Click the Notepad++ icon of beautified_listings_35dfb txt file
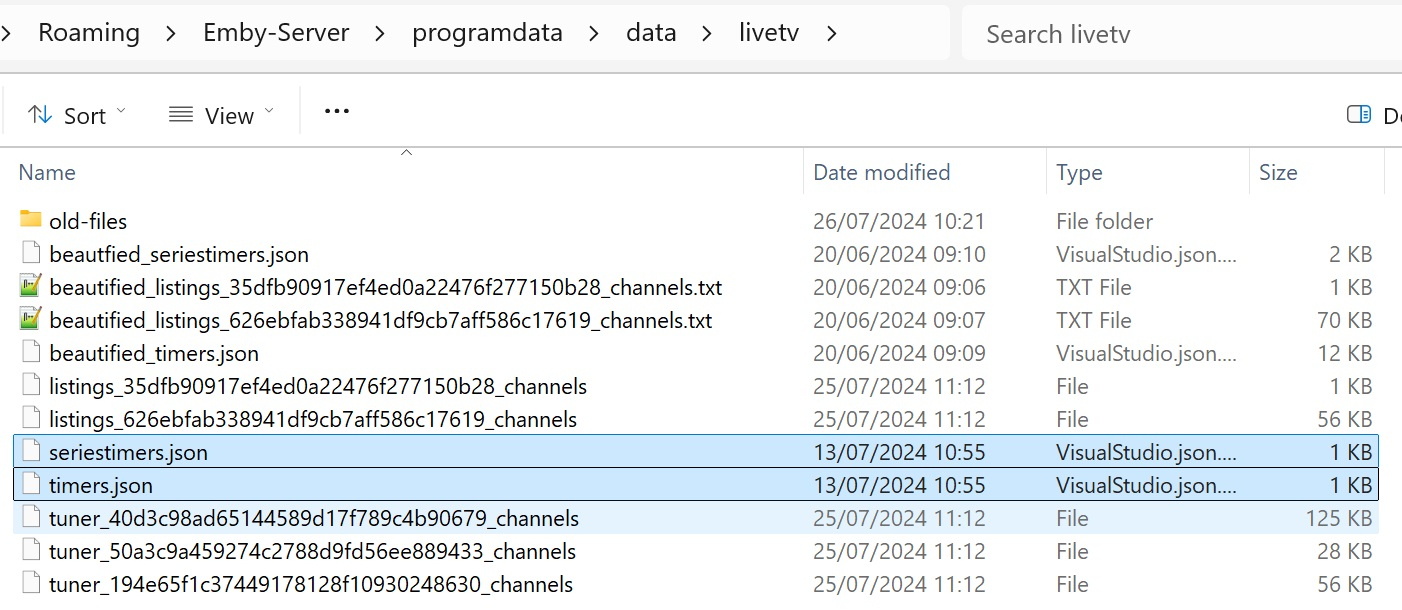This screenshot has height=610, width=1402. (31, 287)
